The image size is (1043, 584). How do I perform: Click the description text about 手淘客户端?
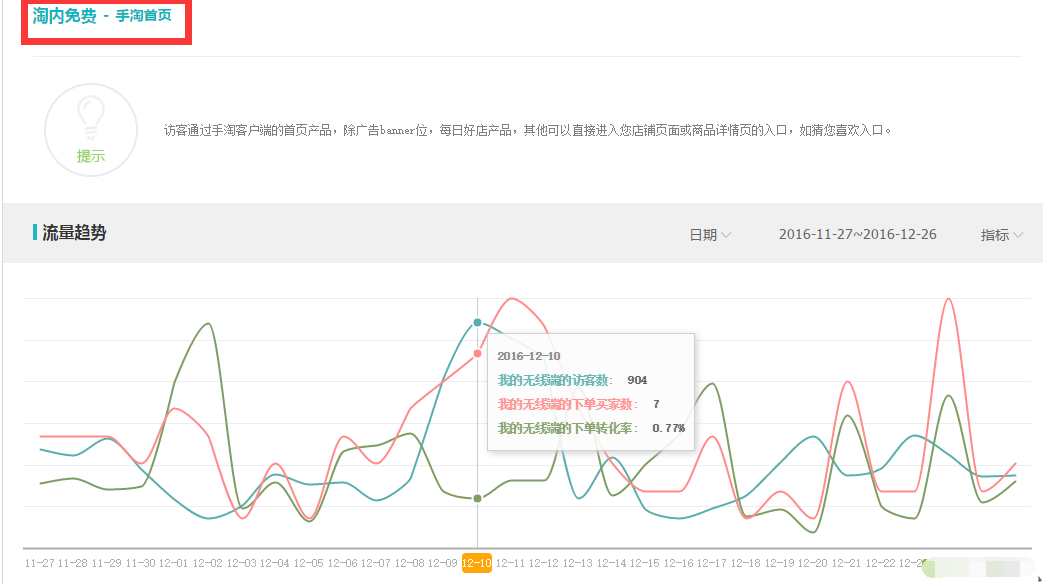[527, 130]
